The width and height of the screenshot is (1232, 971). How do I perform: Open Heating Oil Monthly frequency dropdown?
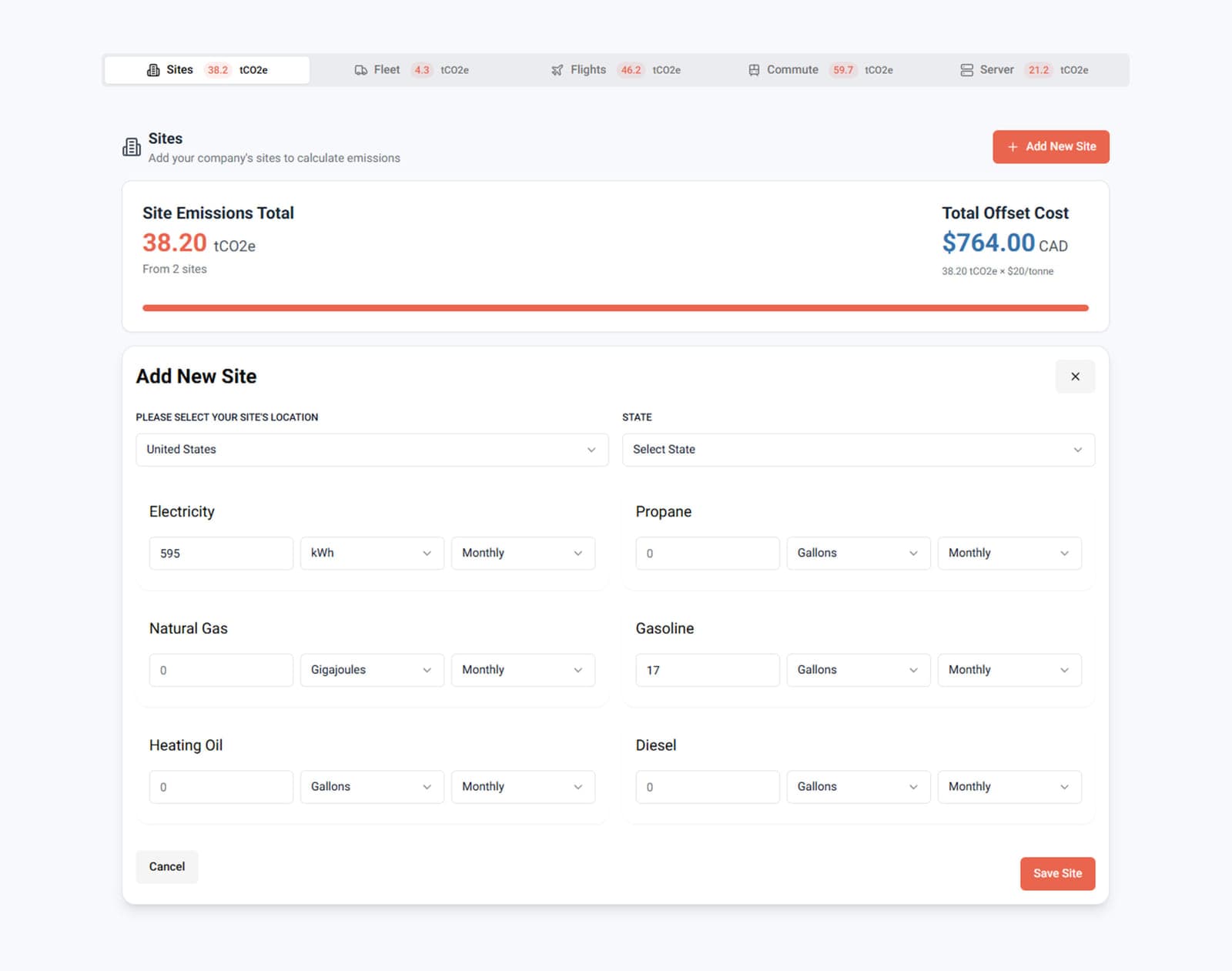(x=523, y=787)
